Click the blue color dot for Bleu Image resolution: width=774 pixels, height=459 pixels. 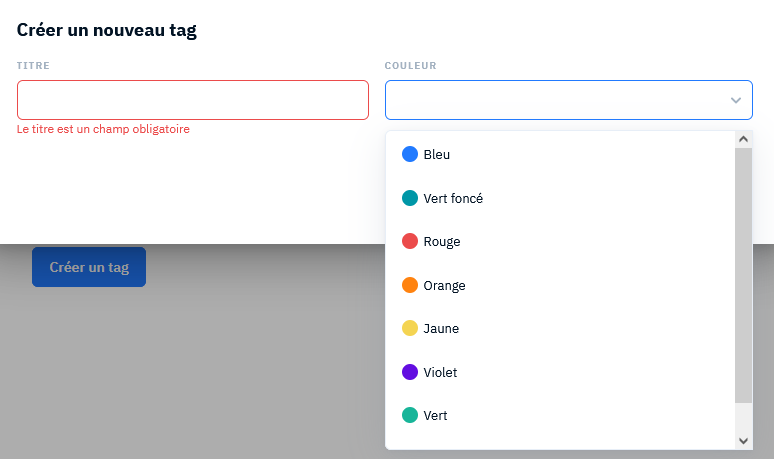pos(410,154)
